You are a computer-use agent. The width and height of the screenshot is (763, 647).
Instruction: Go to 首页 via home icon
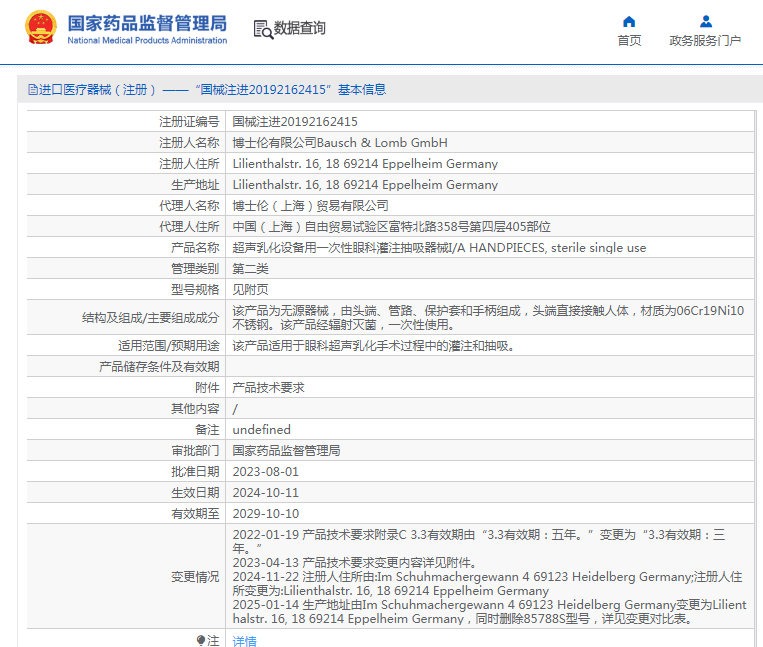coord(629,21)
